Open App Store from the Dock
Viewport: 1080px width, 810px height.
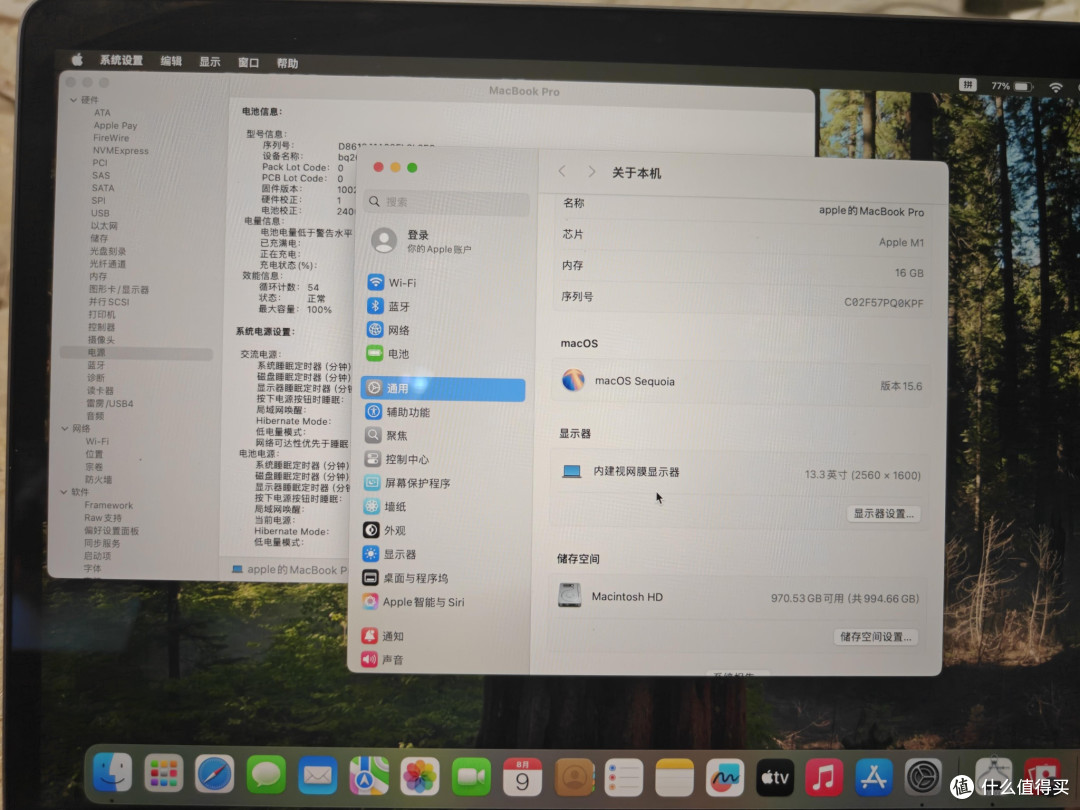(x=873, y=778)
